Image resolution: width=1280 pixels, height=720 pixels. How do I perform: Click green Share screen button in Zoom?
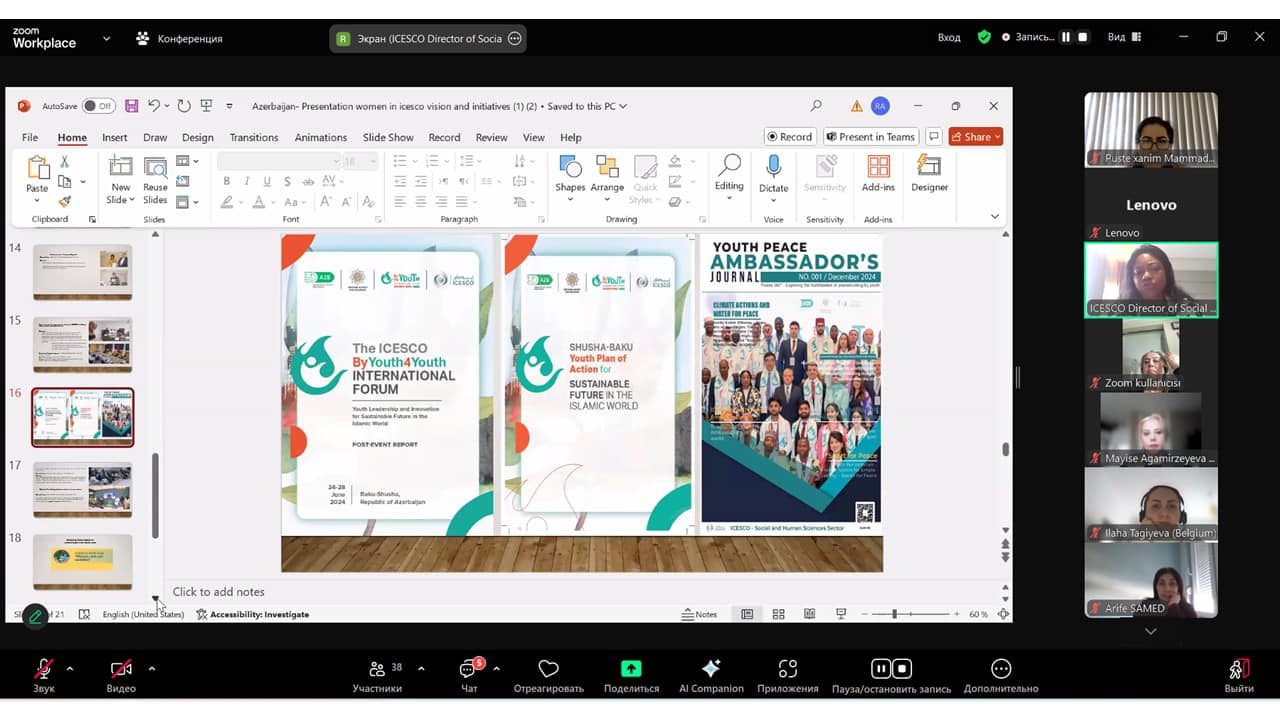[631, 676]
